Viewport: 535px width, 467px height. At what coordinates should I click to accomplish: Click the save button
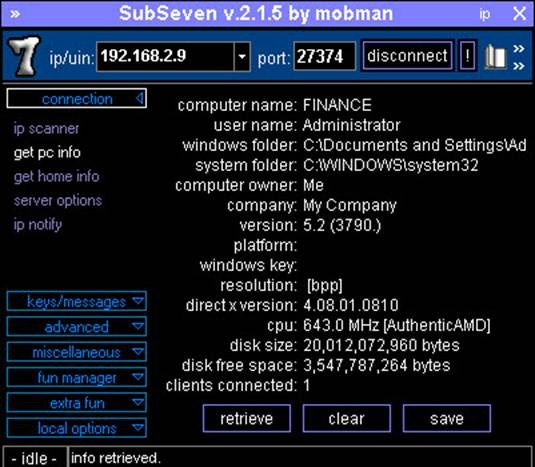click(x=447, y=418)
